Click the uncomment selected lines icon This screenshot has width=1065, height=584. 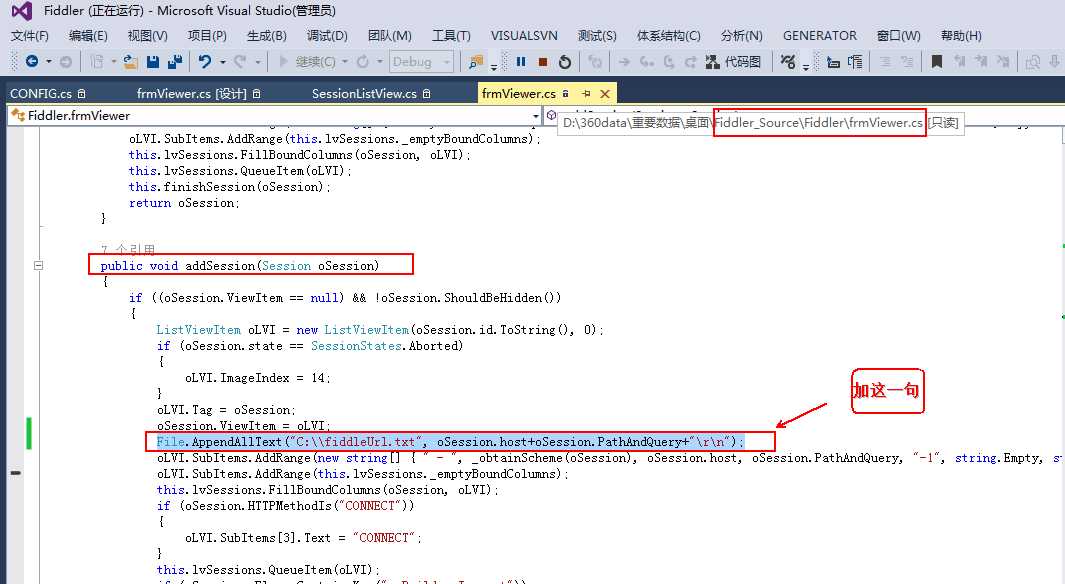pyautogui.click(x=907, y=62)
